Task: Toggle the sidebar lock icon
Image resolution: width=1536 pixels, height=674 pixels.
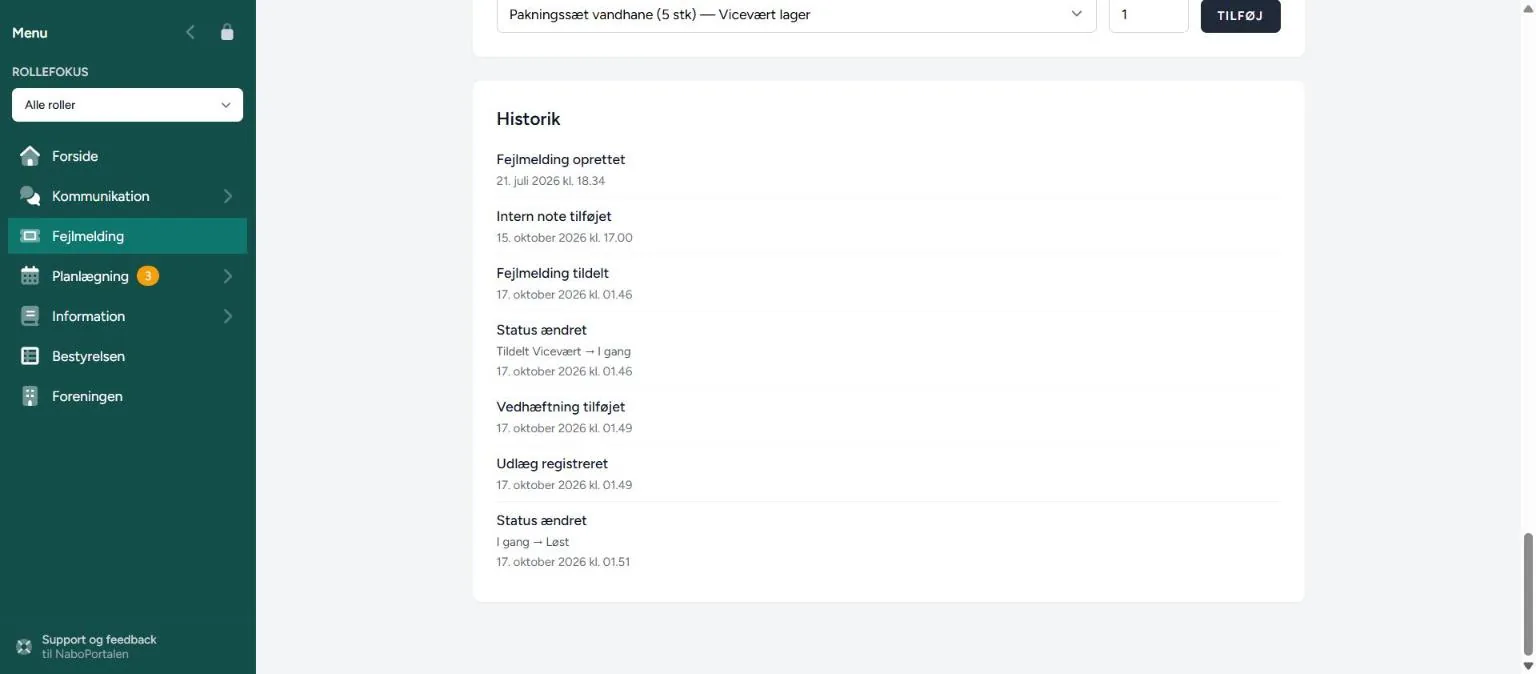Action: tap(227, 32)
